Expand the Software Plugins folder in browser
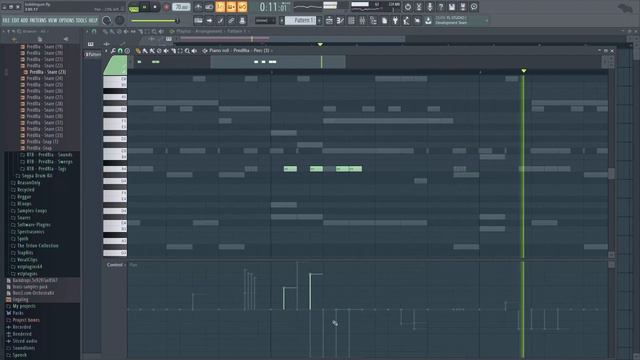The image size is (640, 360). 34,224
